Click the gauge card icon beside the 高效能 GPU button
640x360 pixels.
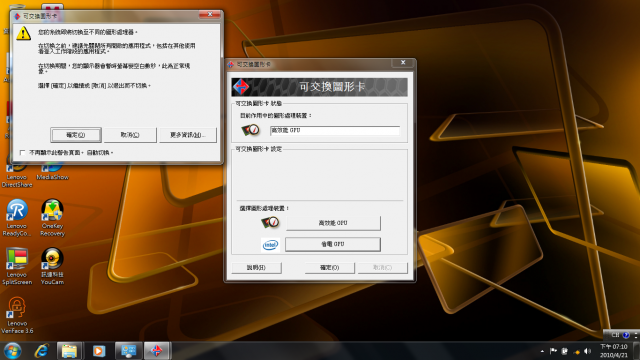[x=270, y=222]
